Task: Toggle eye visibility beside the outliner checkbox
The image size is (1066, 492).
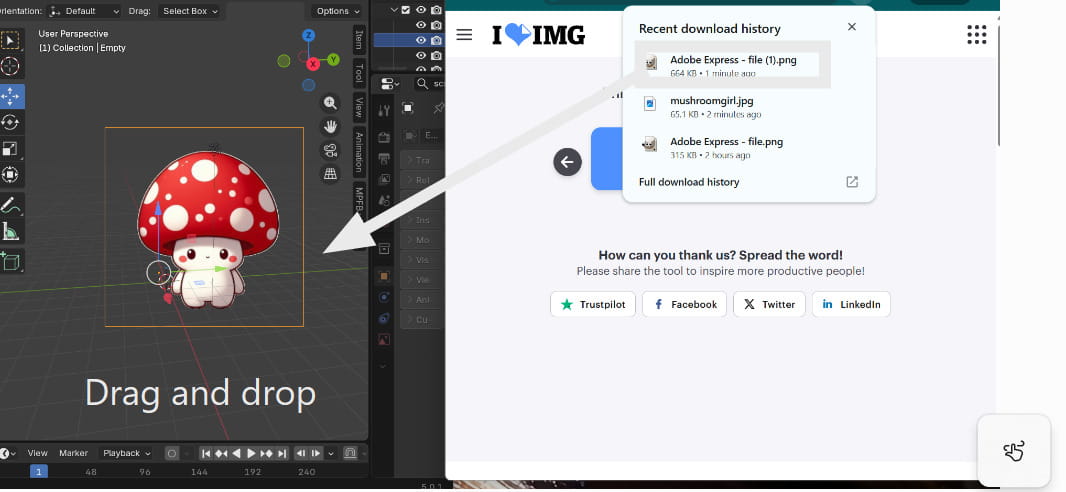Action: click(x=421, y=10)
